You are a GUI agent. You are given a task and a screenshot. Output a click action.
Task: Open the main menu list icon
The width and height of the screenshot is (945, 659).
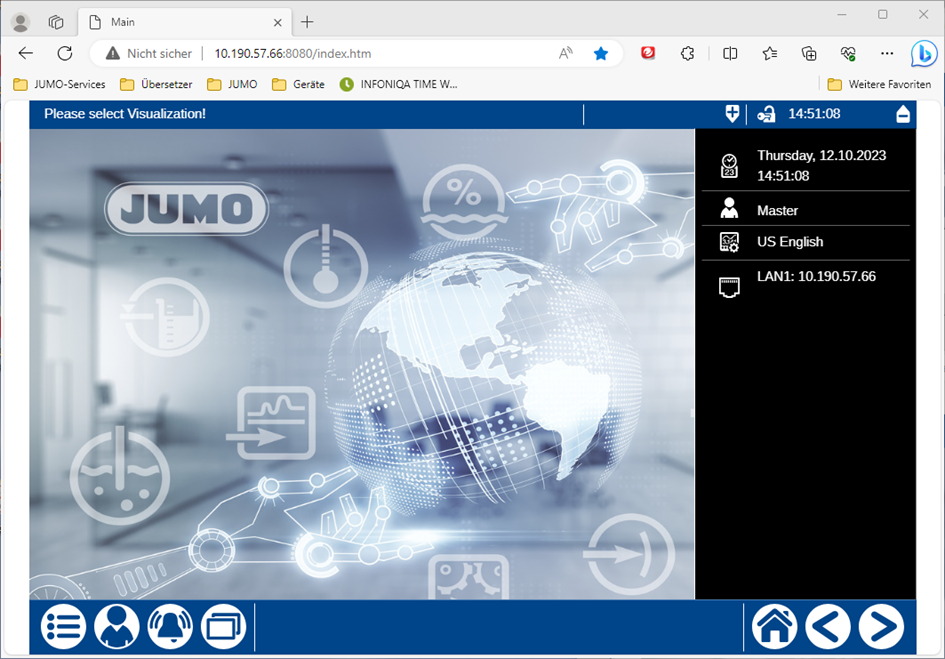click(63, 627)
